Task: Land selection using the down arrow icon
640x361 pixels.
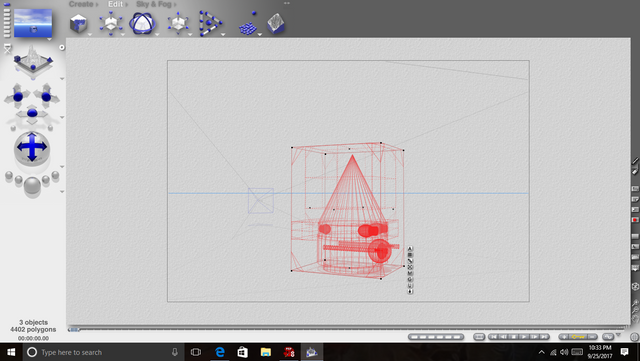Action: [410, 292]
